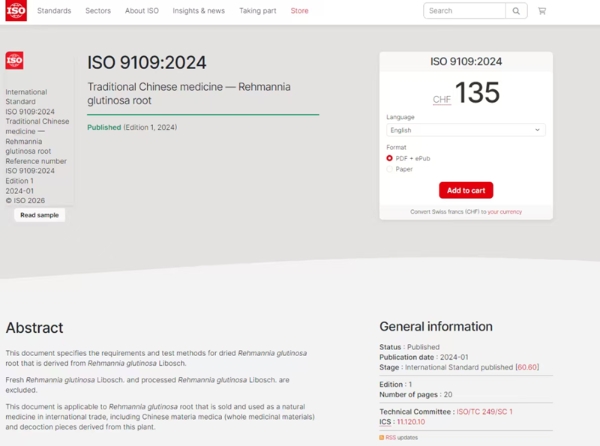Expand the Language dropdown showing English
Image resolution: width=600 pixels, height=446 pixels.
(x=466, y=130)
